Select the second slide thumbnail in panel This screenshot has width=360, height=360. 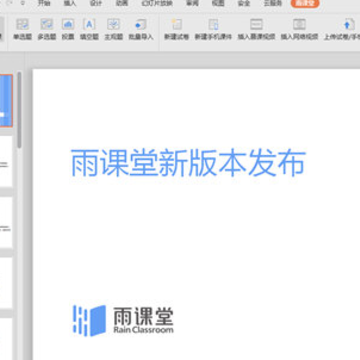pos(6,161)
